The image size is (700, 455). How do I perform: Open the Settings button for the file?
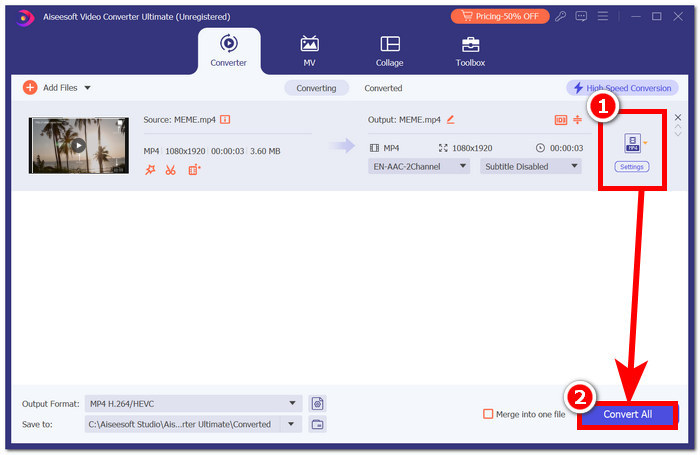[632, 167]
